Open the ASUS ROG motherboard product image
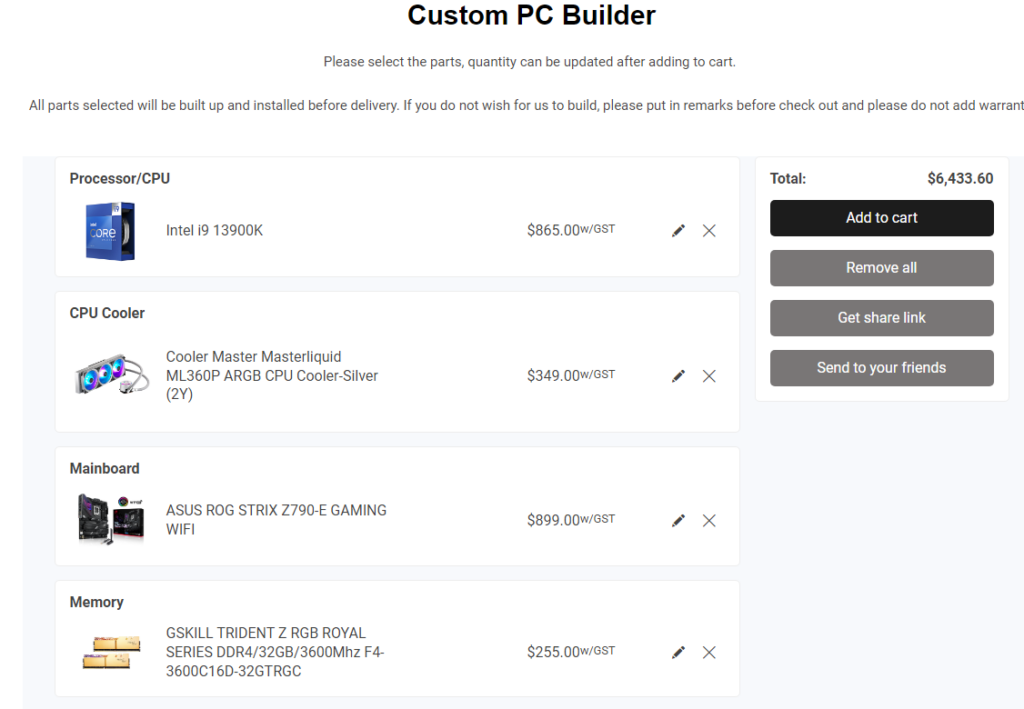 [x=111, y=519]
